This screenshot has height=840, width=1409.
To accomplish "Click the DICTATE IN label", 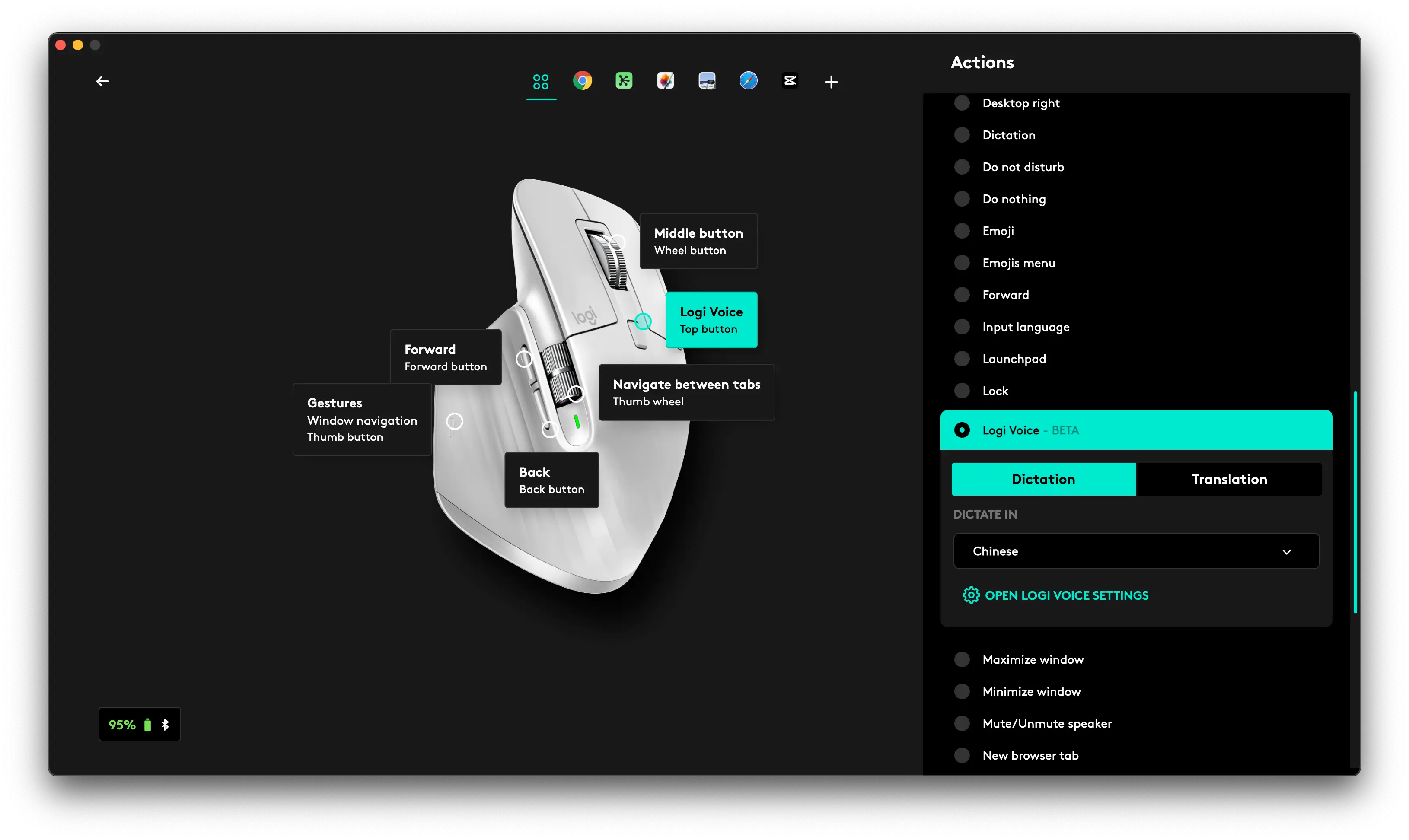I will coord(985,515).
